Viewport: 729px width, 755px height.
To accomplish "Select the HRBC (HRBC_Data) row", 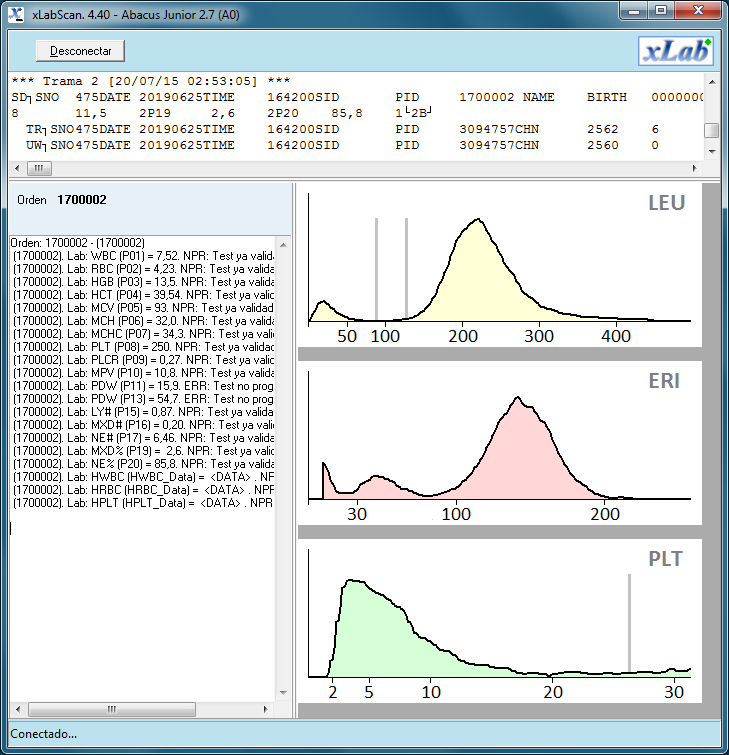I will pos(143,490).
